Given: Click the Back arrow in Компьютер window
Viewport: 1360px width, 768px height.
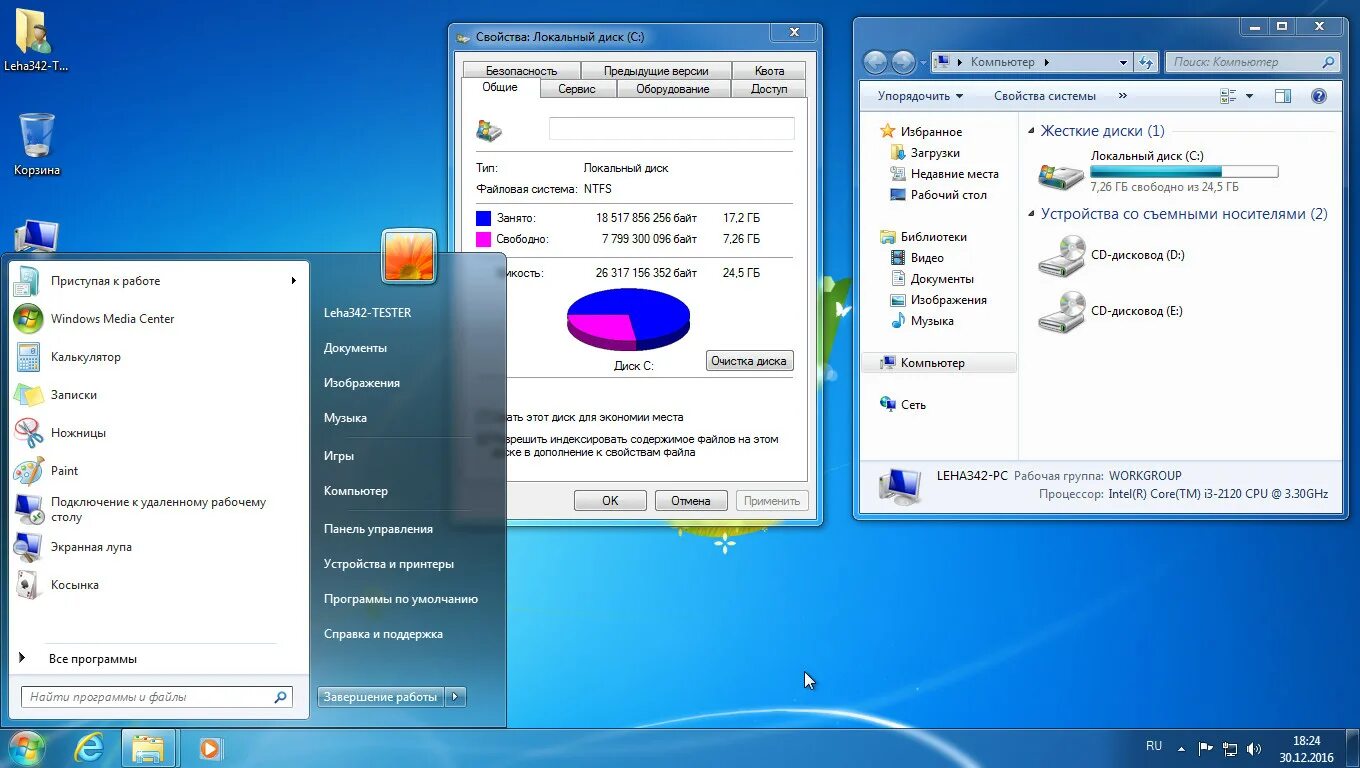Looking at the screenshot, I should 875,62.
